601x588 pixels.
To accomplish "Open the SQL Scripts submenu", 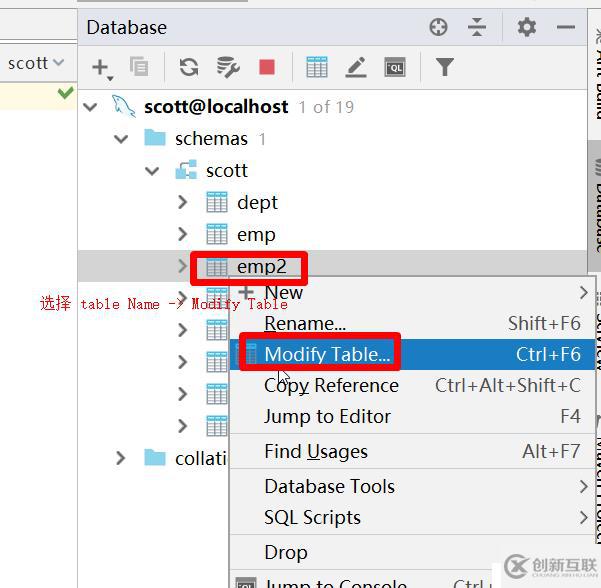I will coord(412,517).
